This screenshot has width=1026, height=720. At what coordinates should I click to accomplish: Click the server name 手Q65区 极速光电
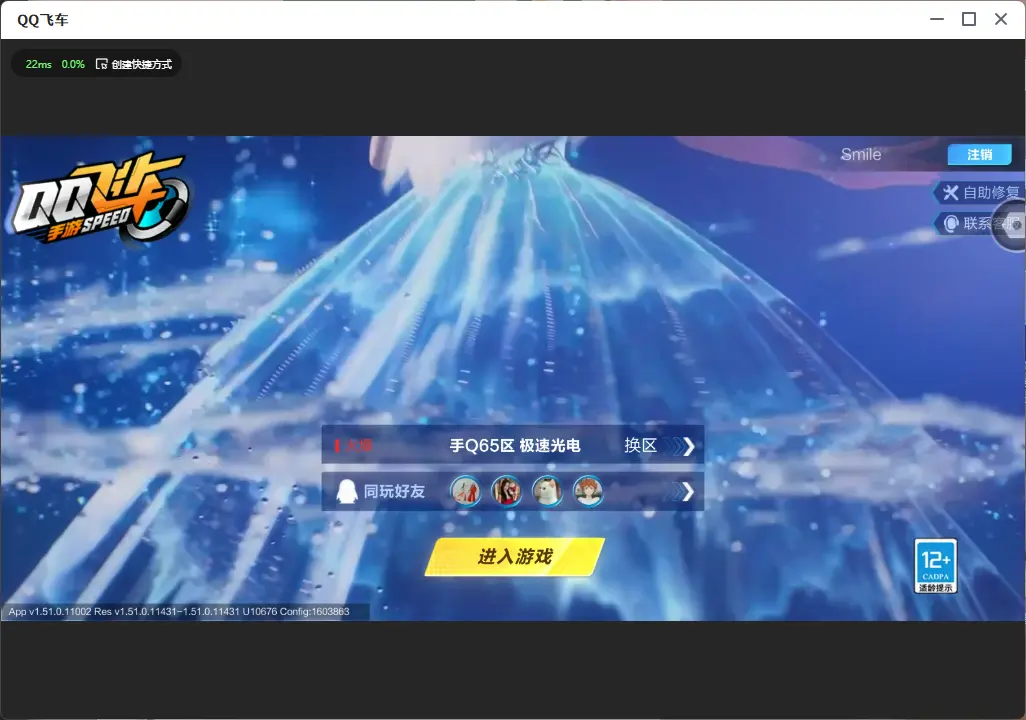515,446
